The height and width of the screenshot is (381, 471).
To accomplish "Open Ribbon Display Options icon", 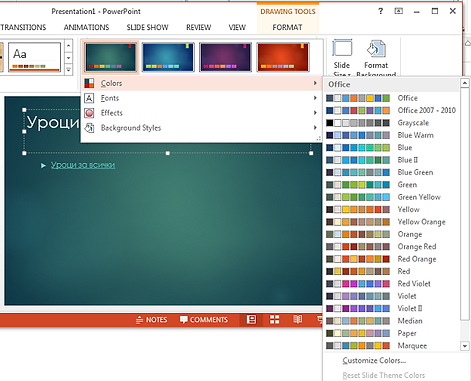I will [399, 11].
